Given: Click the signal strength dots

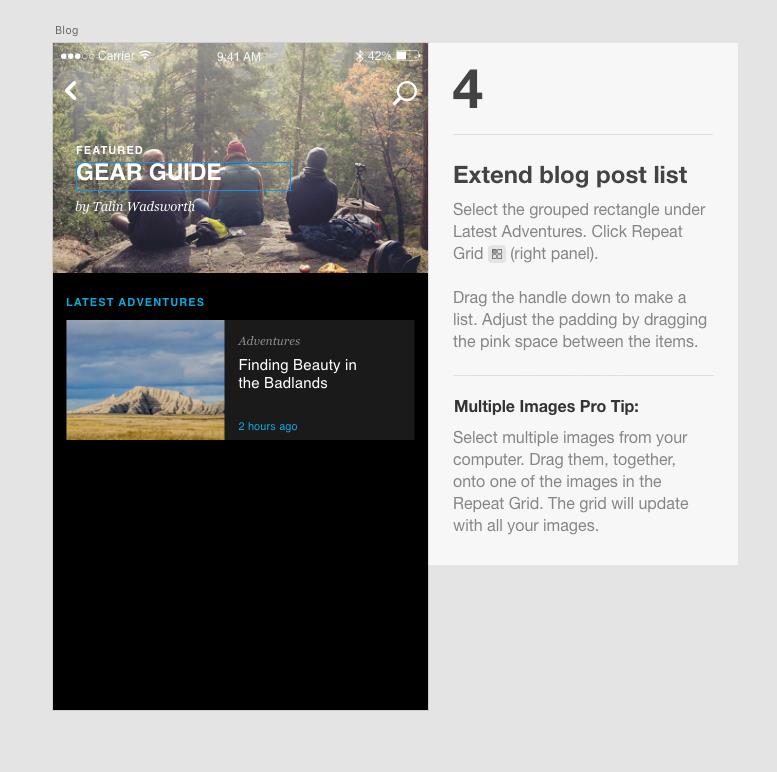Looking at the screenshot, I should 77,56.
